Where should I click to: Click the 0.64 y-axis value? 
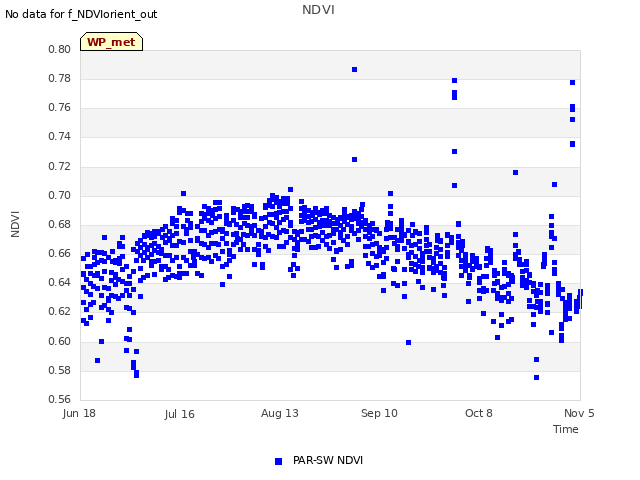(x=60, y=282)
